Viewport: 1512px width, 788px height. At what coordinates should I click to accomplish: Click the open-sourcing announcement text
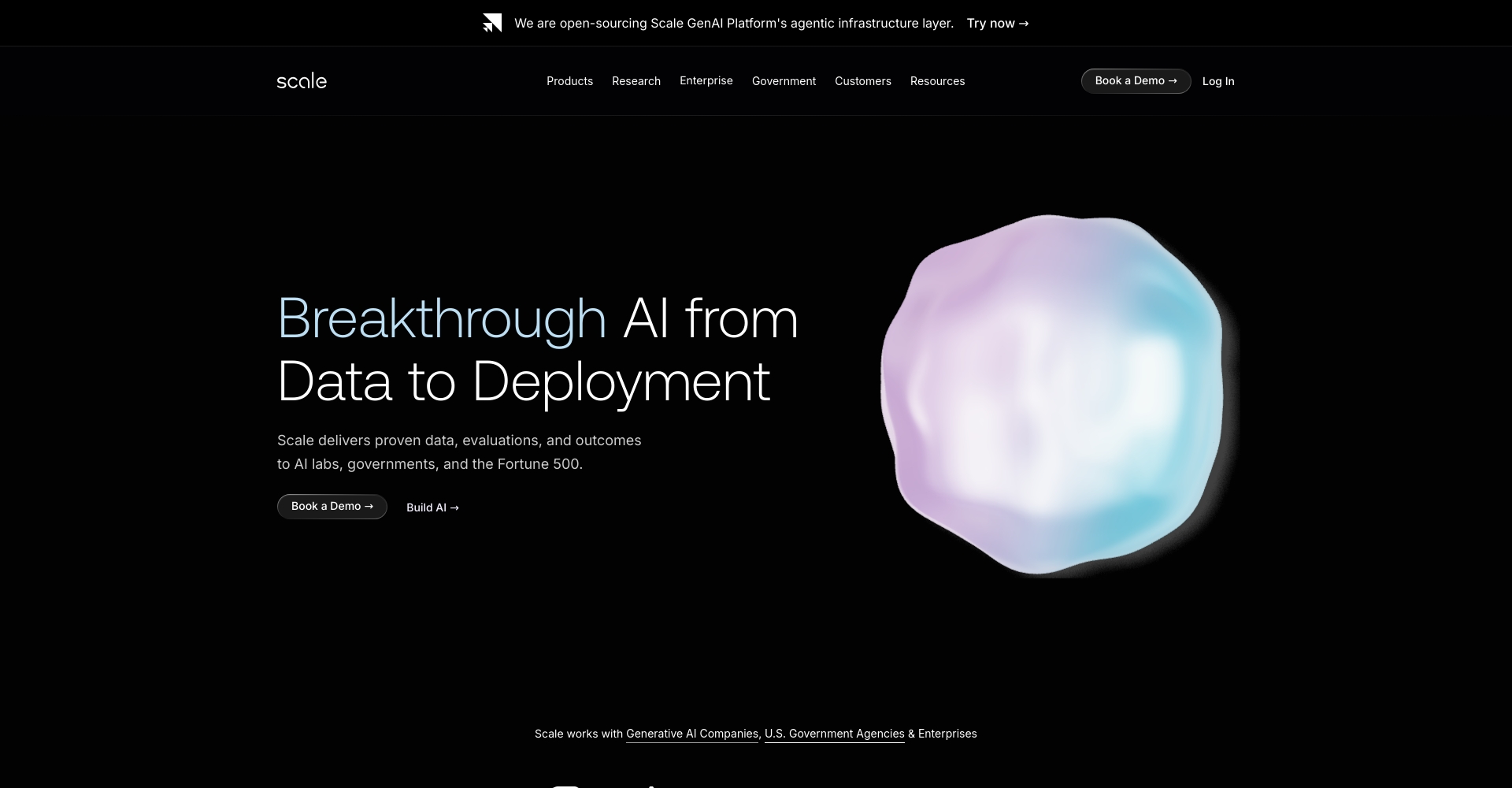(x=733, y=24)
